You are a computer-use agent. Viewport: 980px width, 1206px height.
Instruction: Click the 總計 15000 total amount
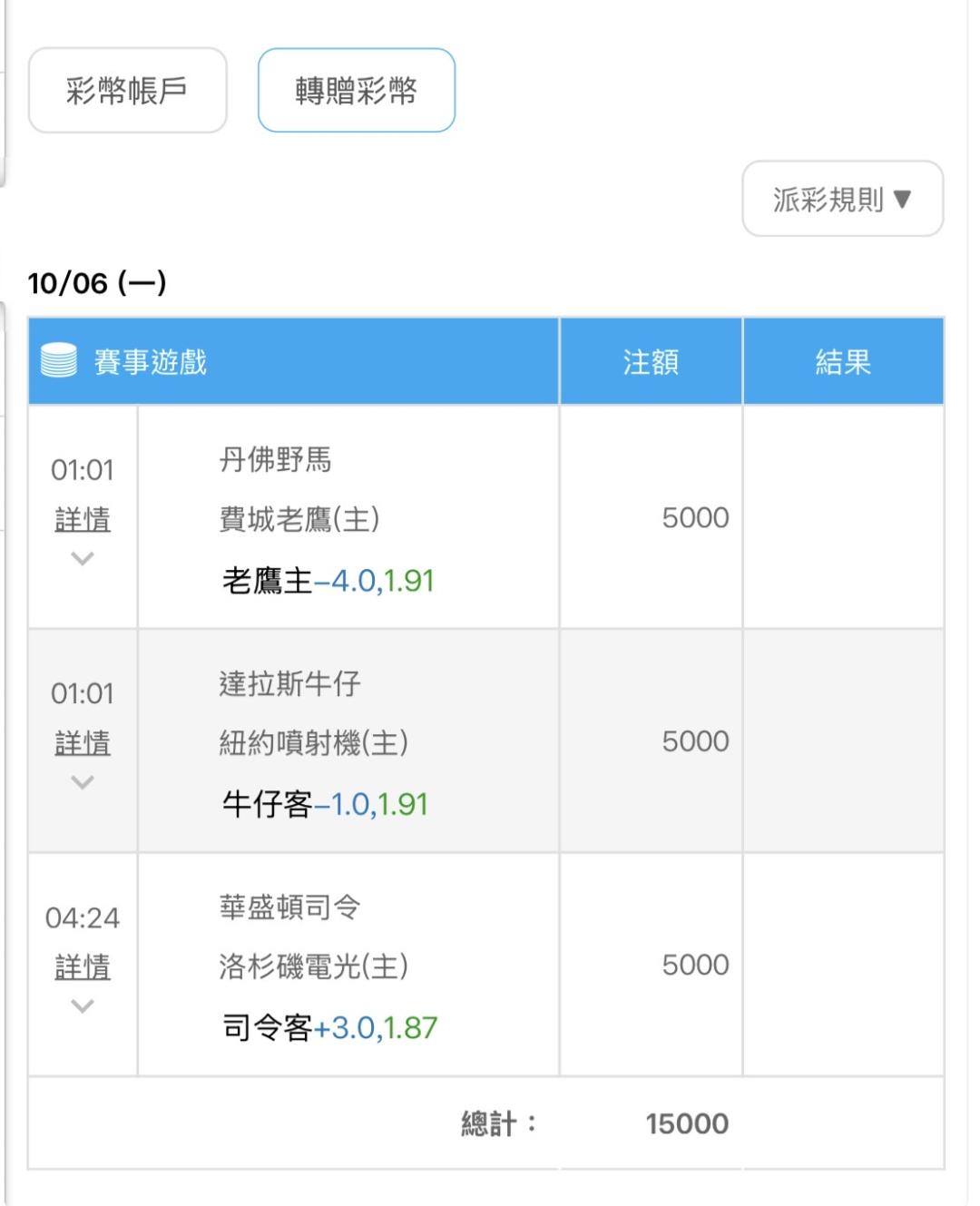click(x=687, y=1123)
